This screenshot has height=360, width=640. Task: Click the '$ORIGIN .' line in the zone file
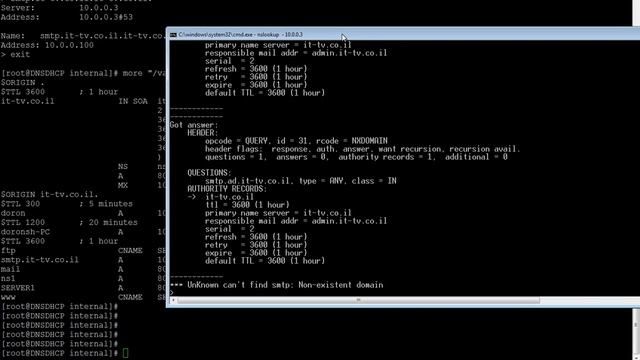tap(22, 83)
